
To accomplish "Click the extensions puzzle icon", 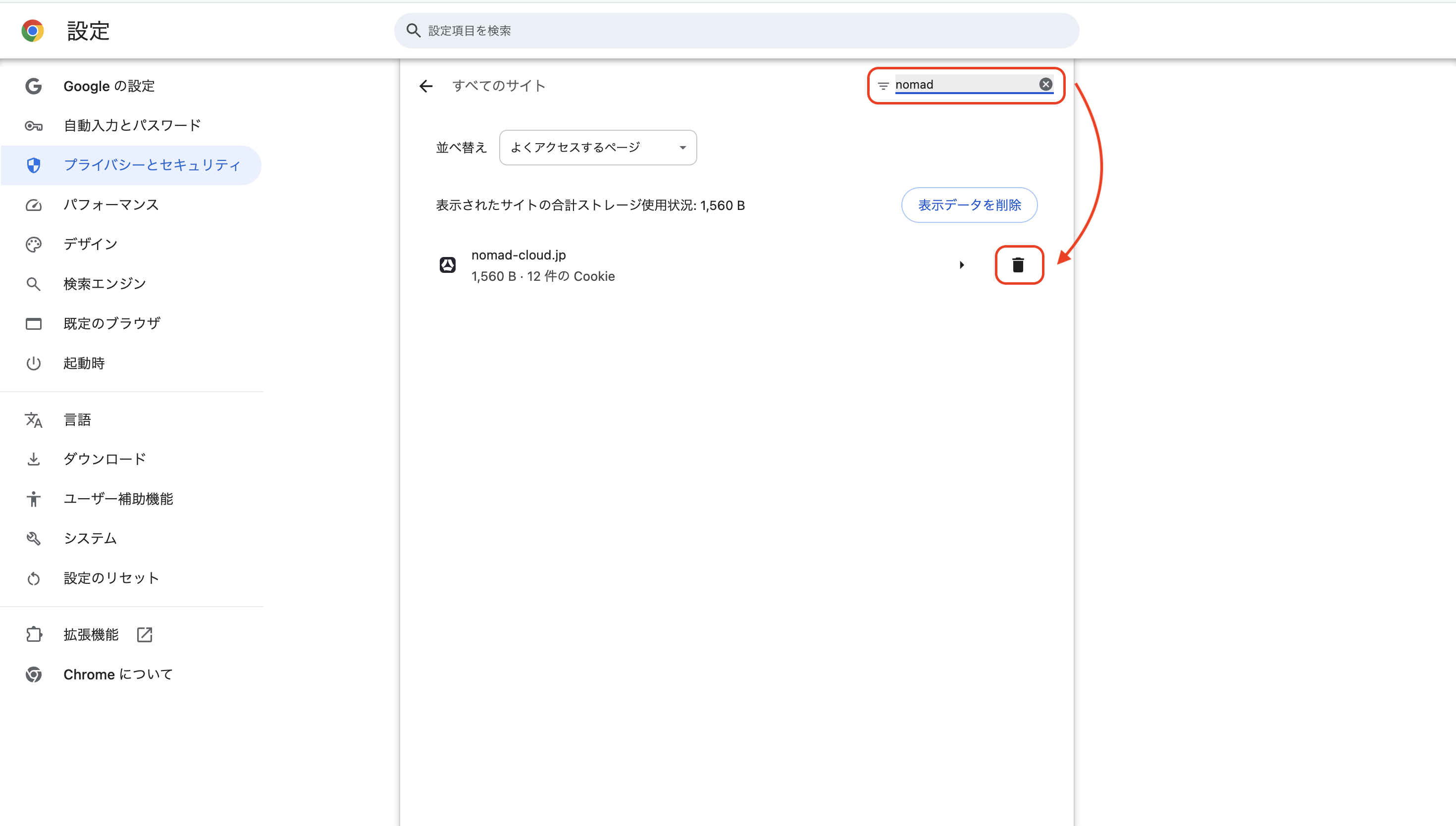I will pyautogui.click(x=34, y=634).
